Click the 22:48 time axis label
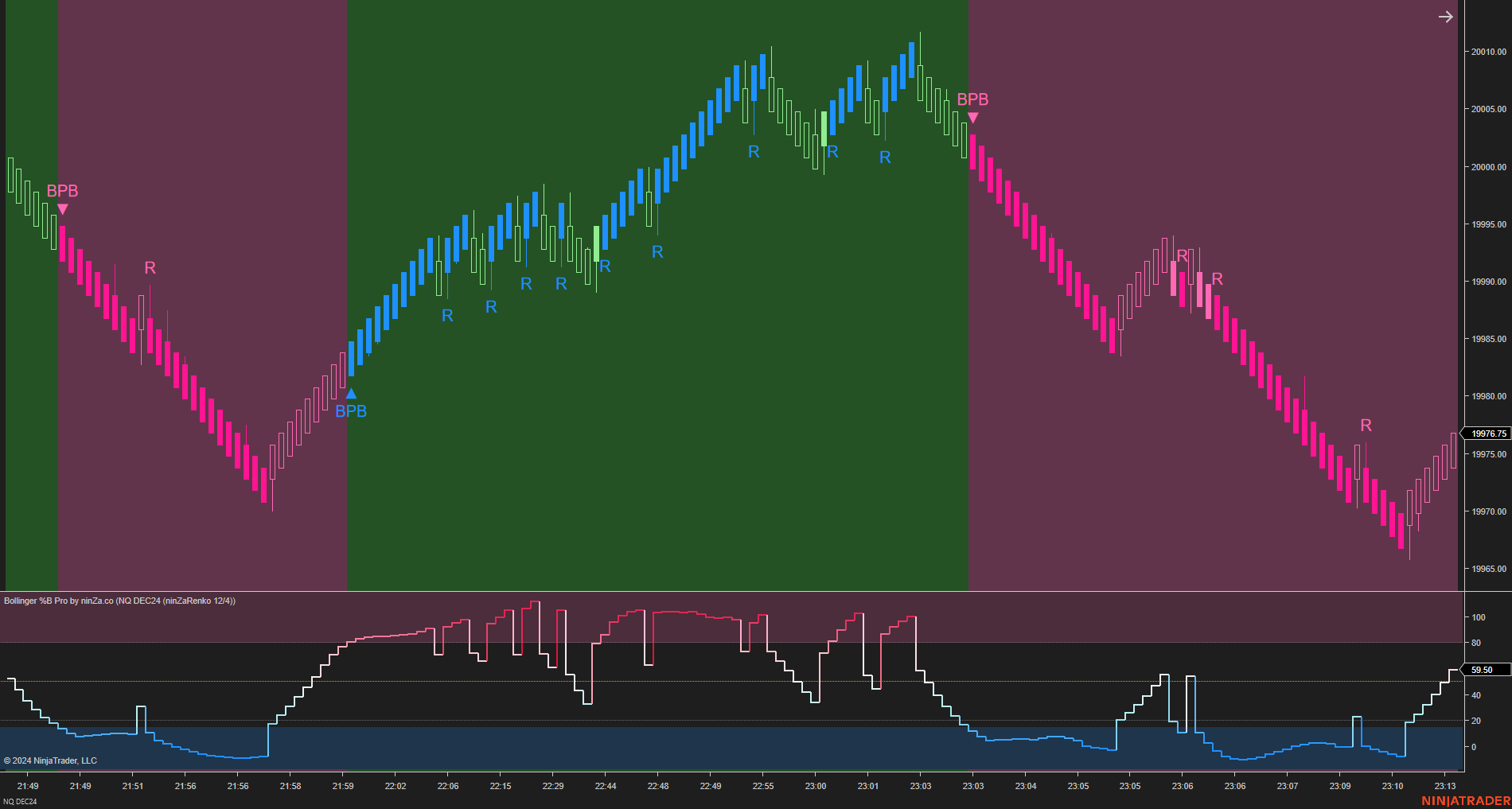1512x809 pixels. click(x=658, y=786)
